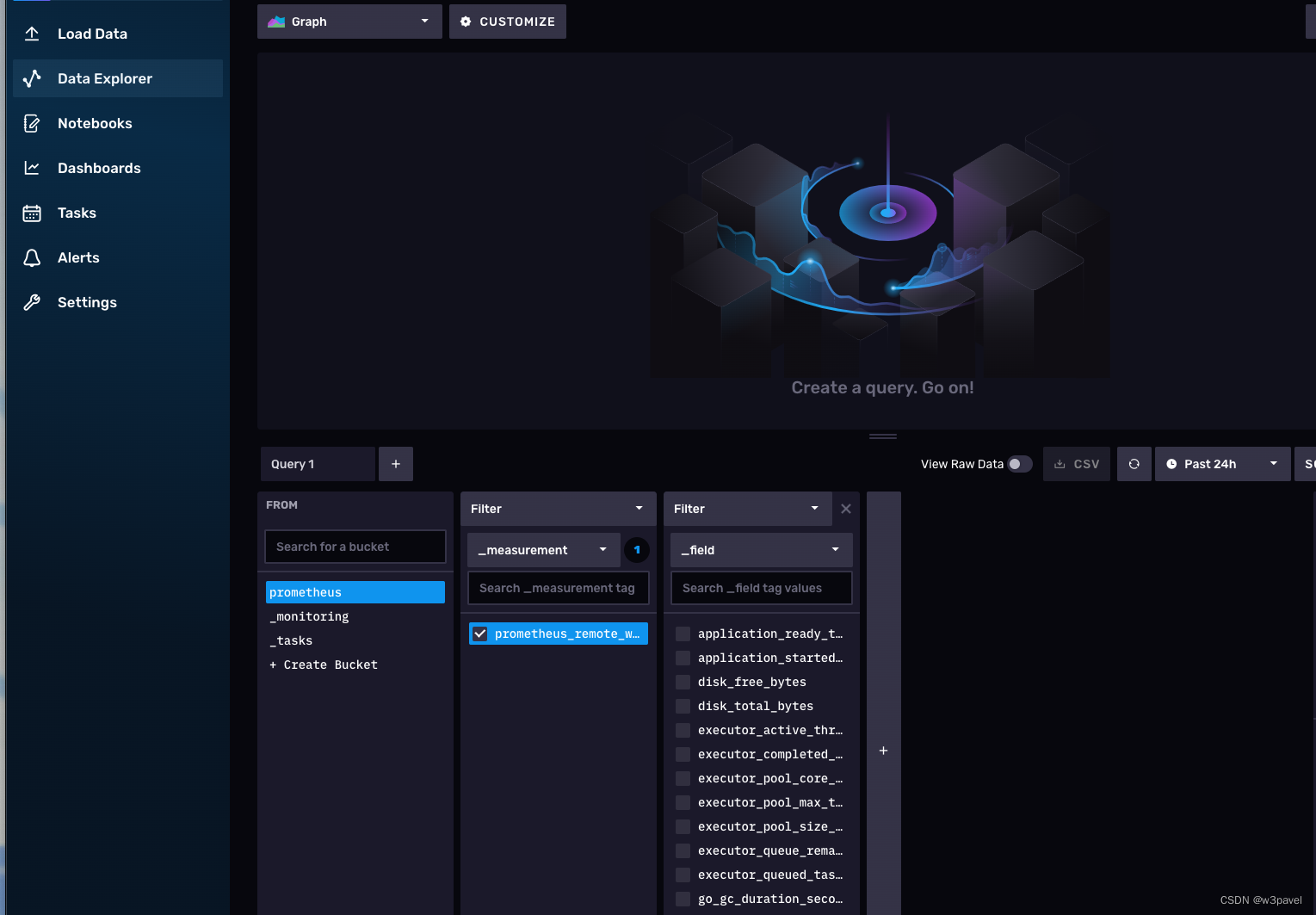The image size is (1316, 915).
Task: Uncheck the prometheus_remote_w measurement
Action: (481, 633)
